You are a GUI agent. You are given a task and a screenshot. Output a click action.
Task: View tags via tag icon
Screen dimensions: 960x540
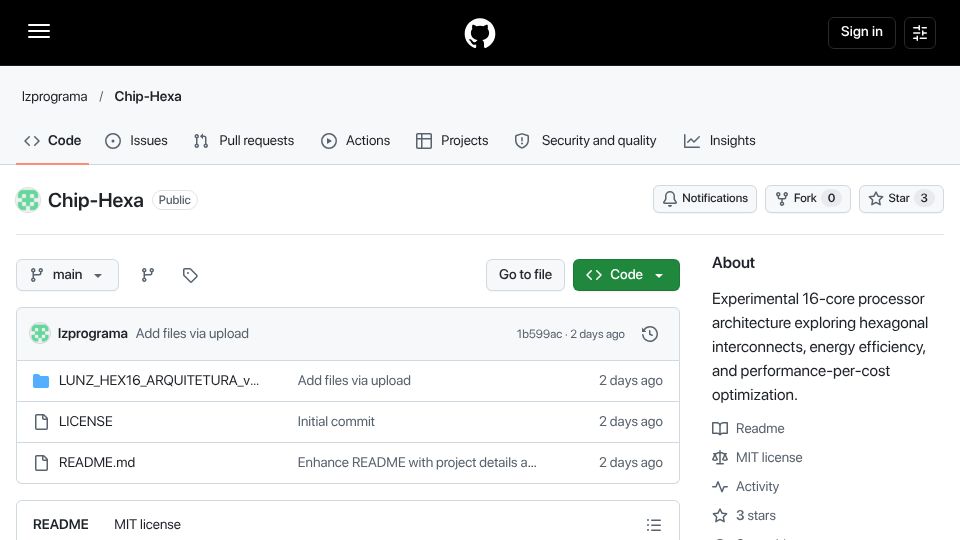click(x=190, y=275)
